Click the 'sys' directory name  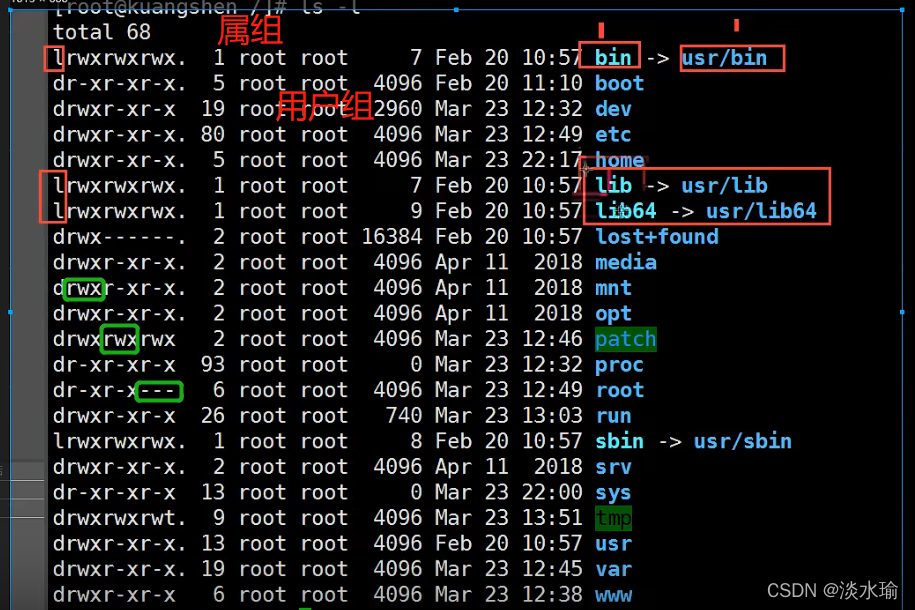pyautogui.click(x=613, y=493)
